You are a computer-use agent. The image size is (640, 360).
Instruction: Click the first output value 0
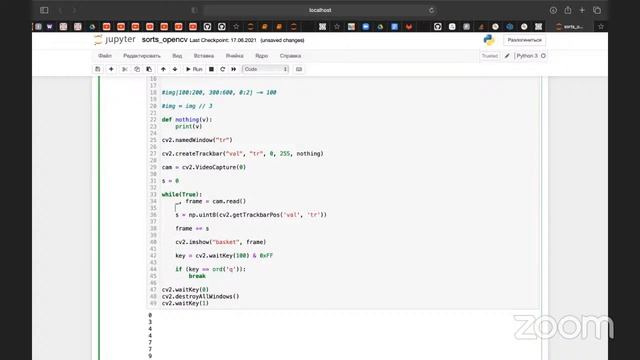click(x=150, y=315)
